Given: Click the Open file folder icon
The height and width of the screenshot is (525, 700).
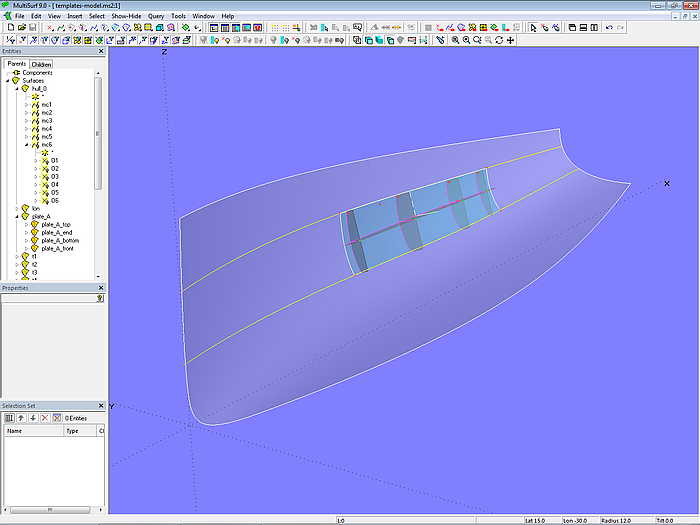Looking at the screenshot, I should pos(20,28).
